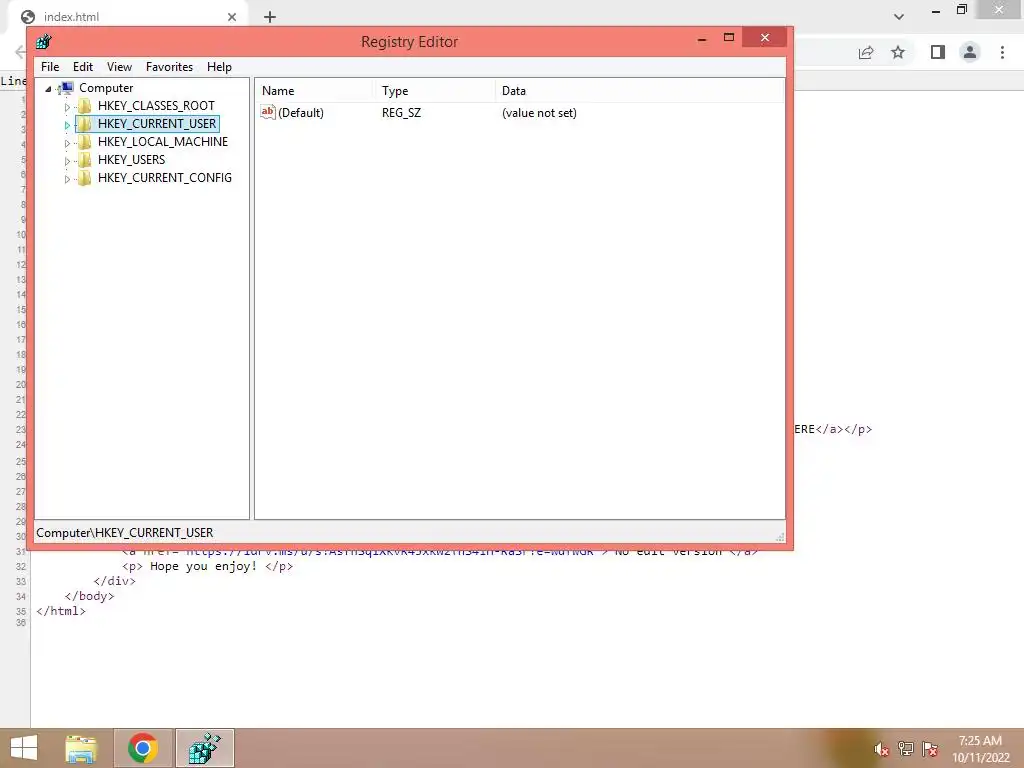Toggle Chrome's side panel icon
1024x768 pixels.
(x=938, y=52)
